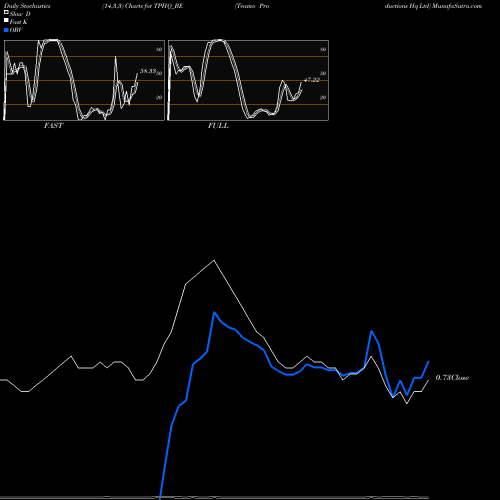Click the 'OBV' legend label
The width and height of the screenshot is (500, 500).
[x=16, y=30]
